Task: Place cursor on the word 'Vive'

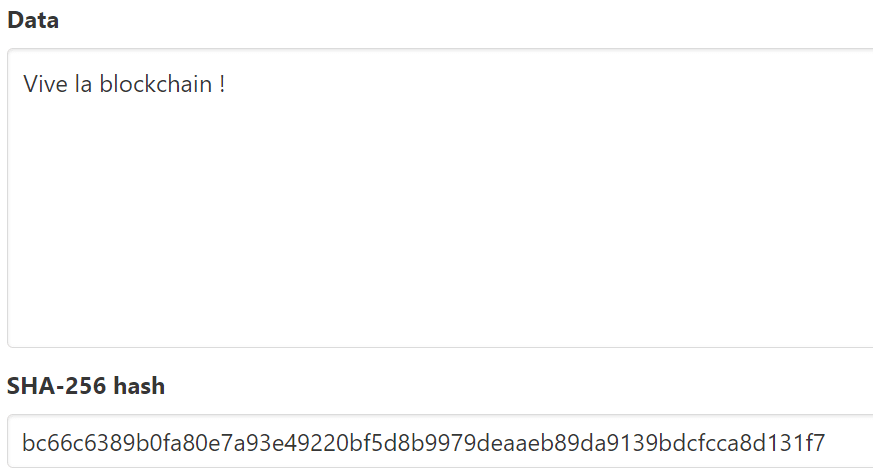Action: 45,84
